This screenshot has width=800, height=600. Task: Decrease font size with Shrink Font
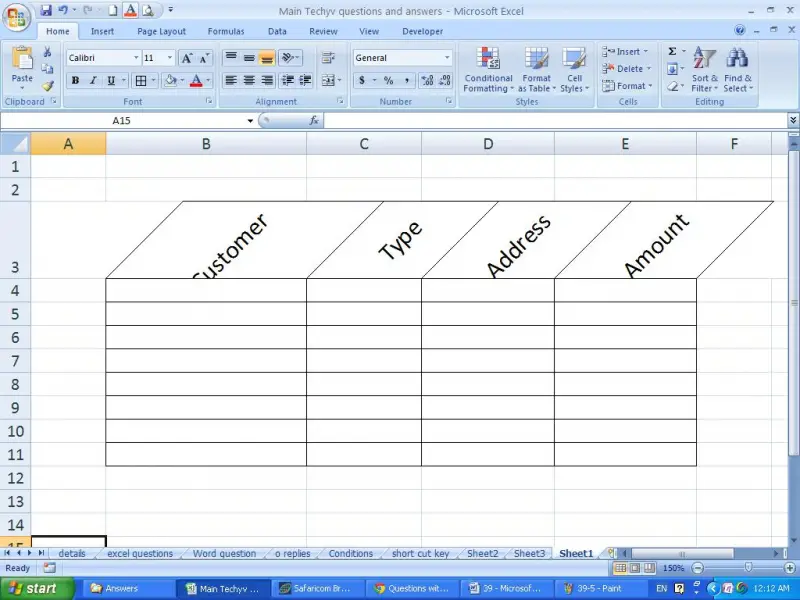(204, 58)
